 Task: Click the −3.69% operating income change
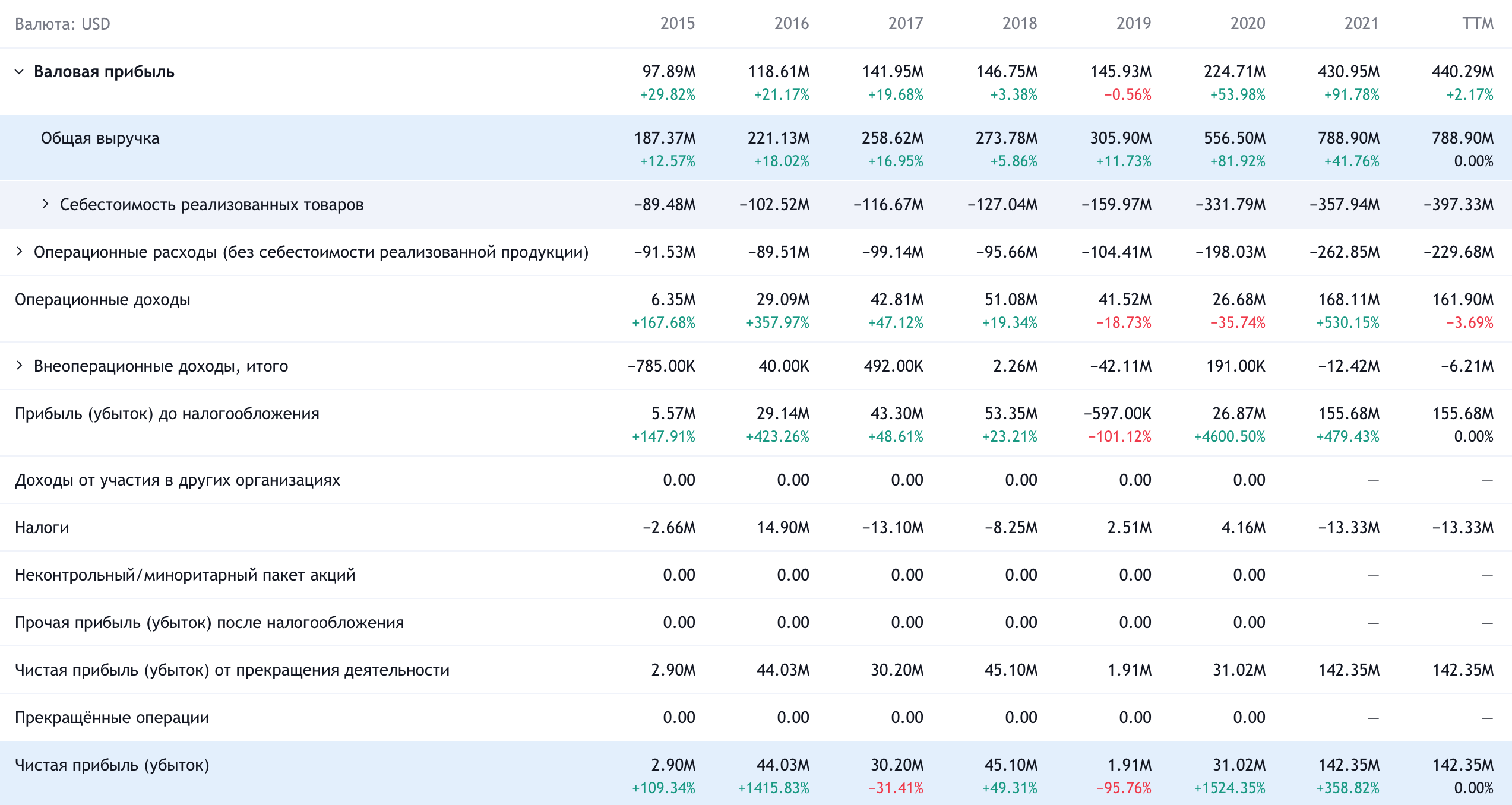click(1470, 323)
